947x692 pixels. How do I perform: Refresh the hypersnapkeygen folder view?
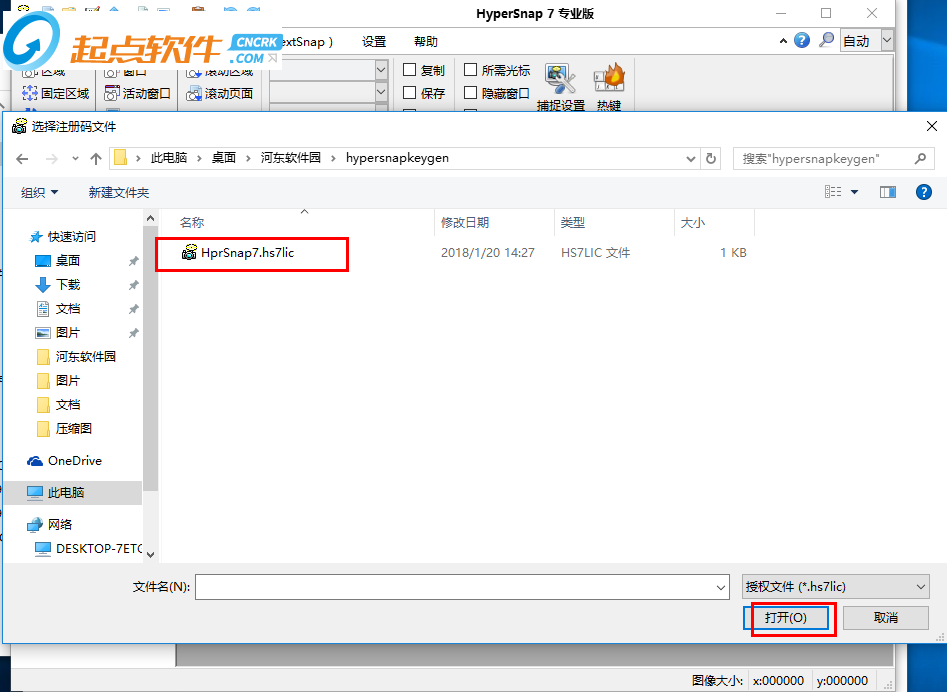(711, 159)
